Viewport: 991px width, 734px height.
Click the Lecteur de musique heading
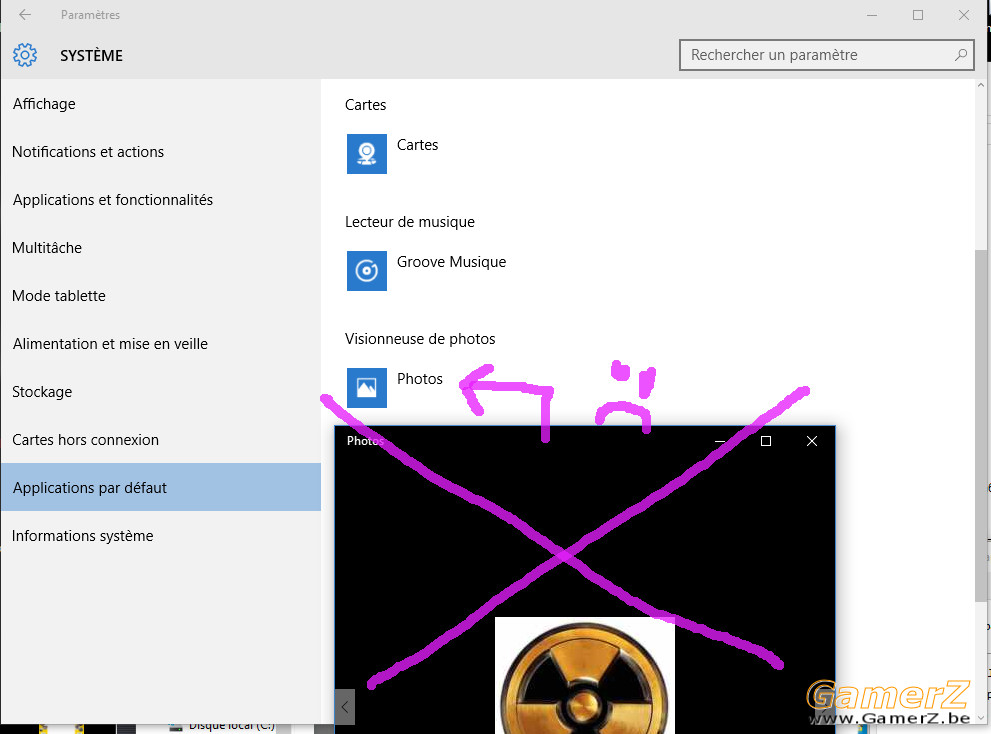tap(410, 222)
